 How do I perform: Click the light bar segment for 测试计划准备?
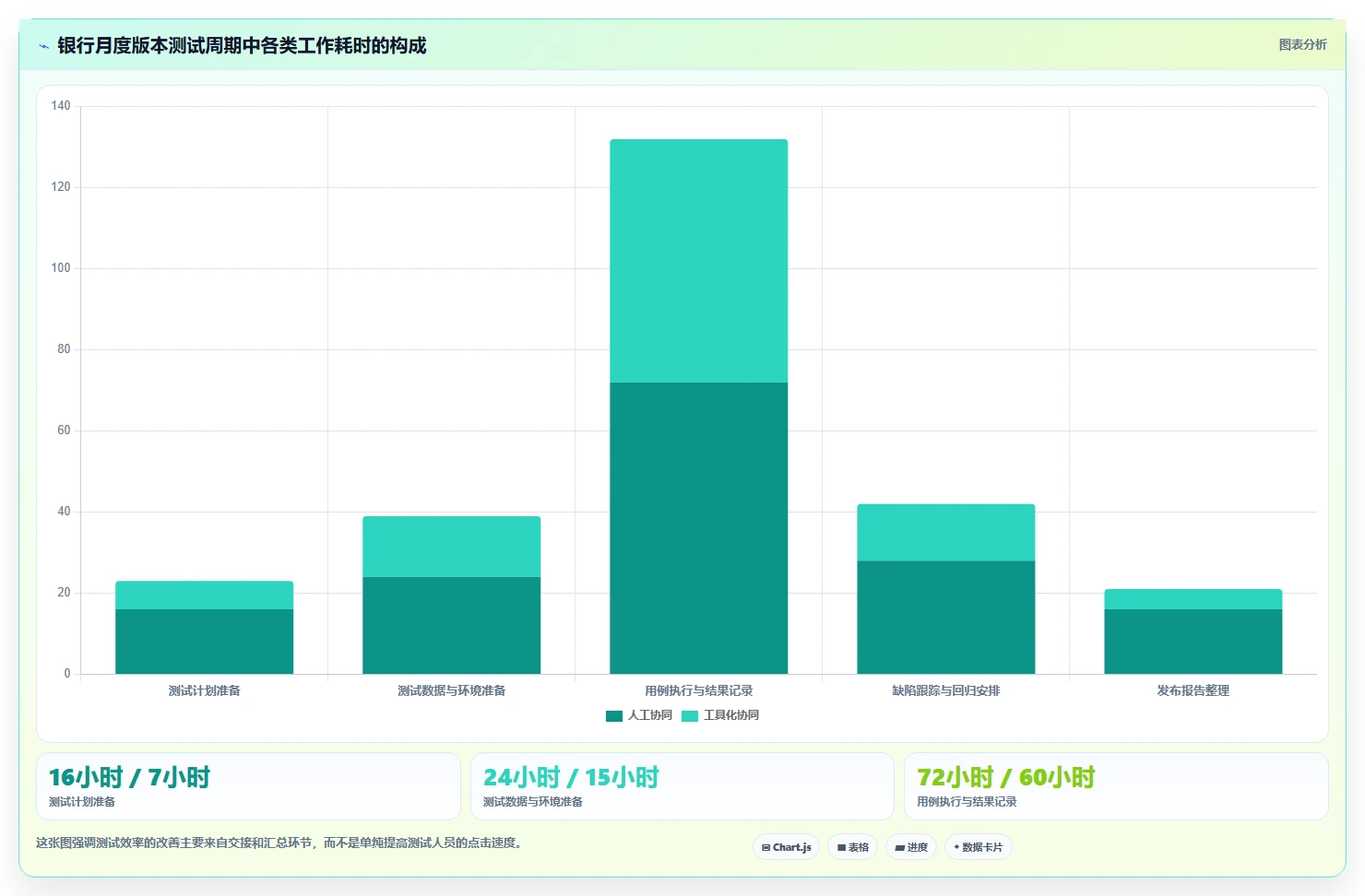pos(204,595)
